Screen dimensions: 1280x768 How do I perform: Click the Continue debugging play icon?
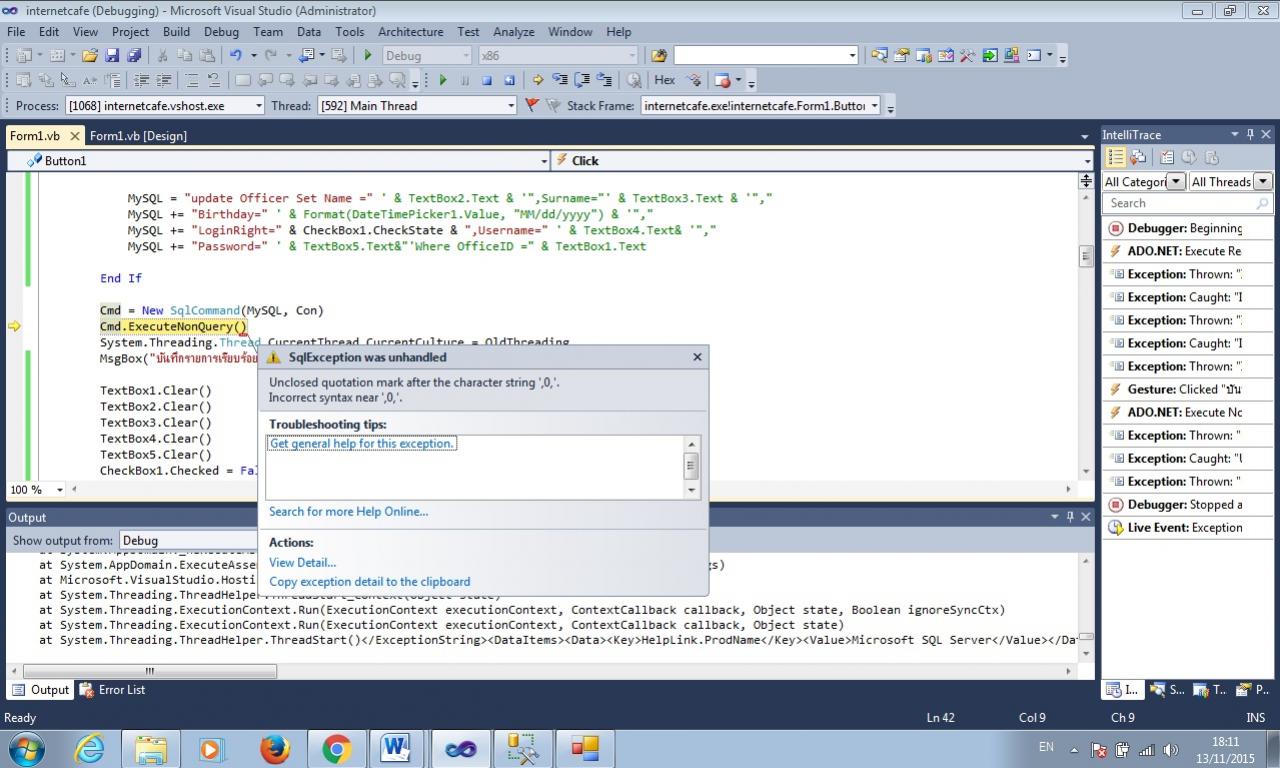(x=442, y=80)
